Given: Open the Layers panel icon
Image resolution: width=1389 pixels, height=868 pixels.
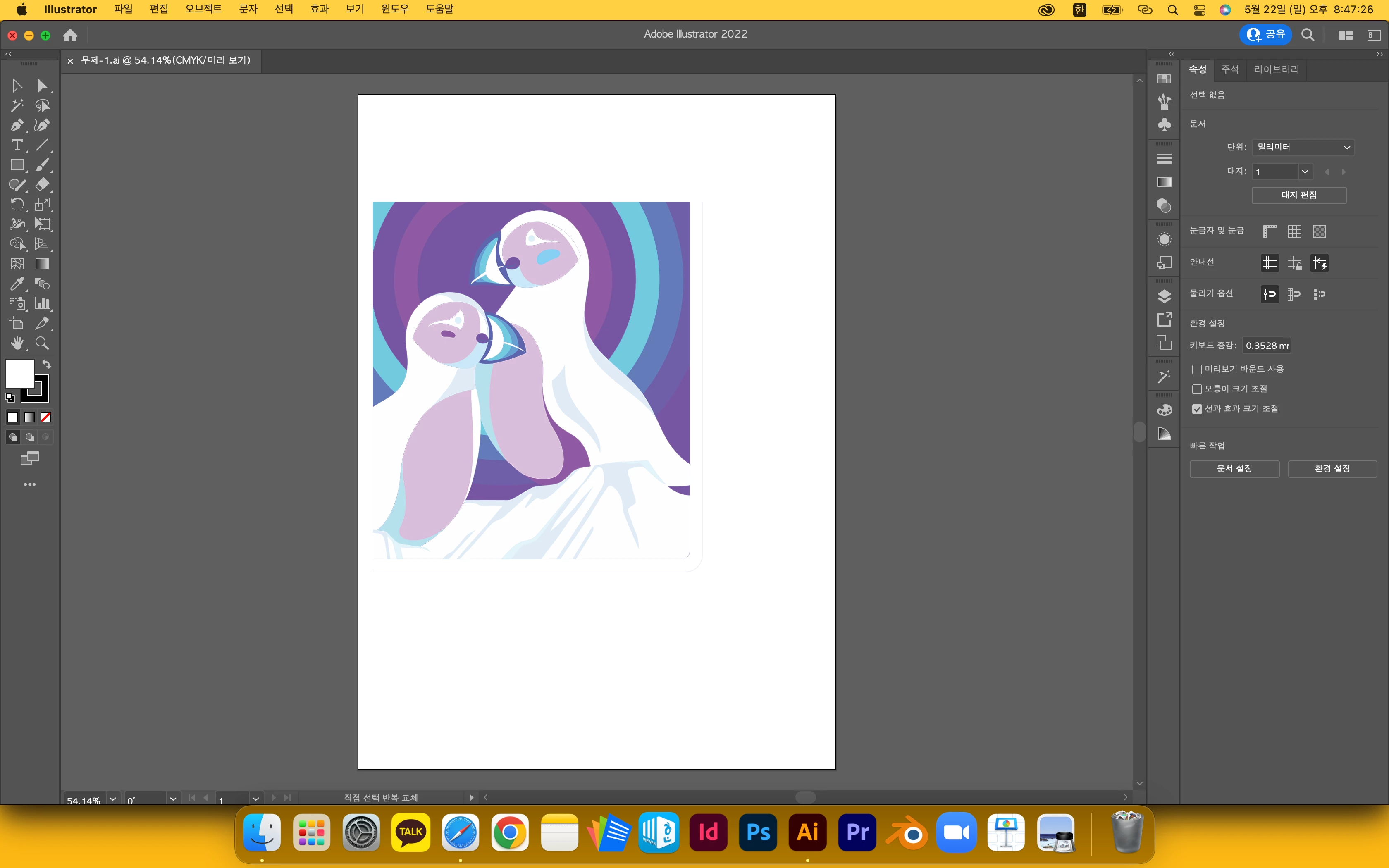Looking at the screenshot, I should [x=1164, y=296].
